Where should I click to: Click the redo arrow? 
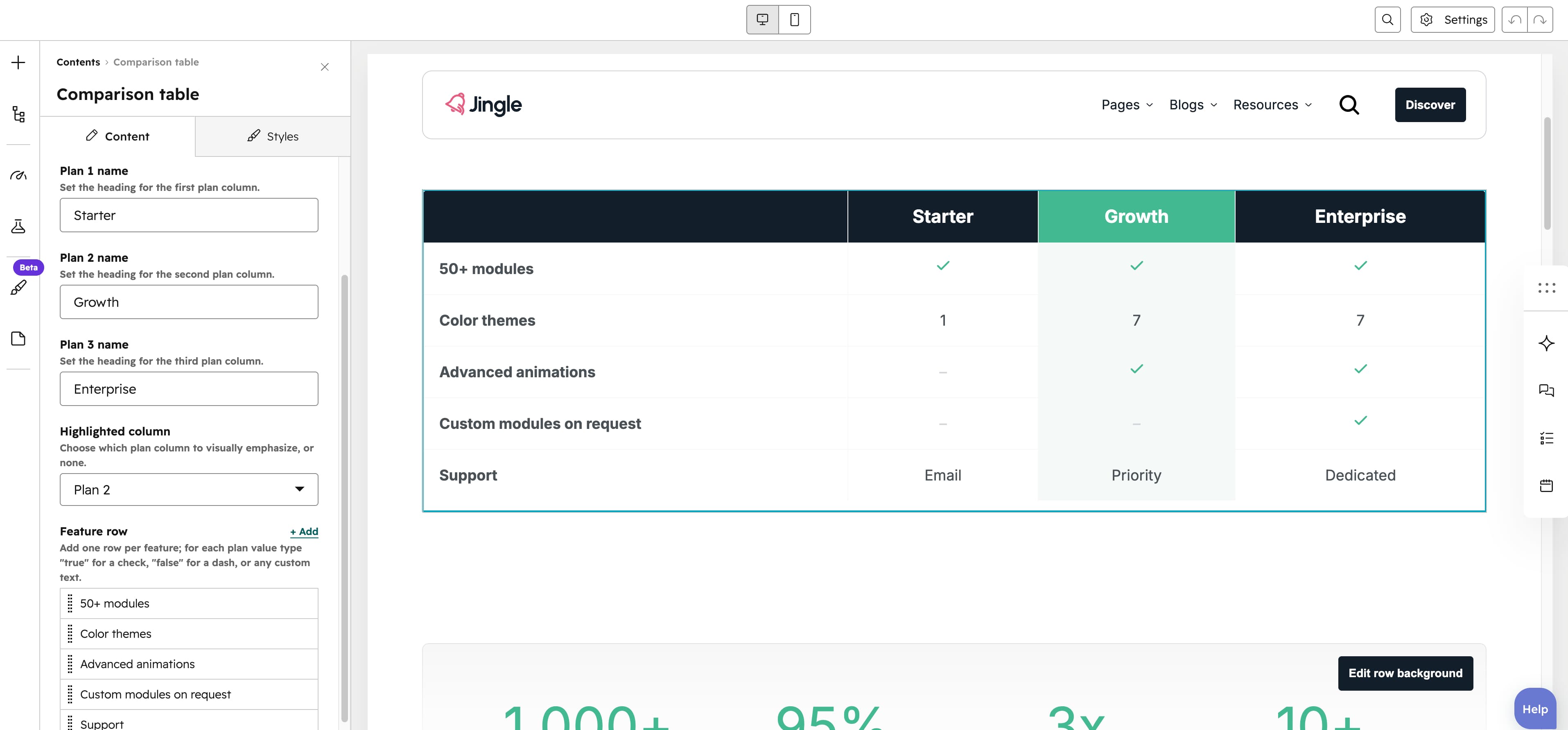click(x=1540, y=20)
